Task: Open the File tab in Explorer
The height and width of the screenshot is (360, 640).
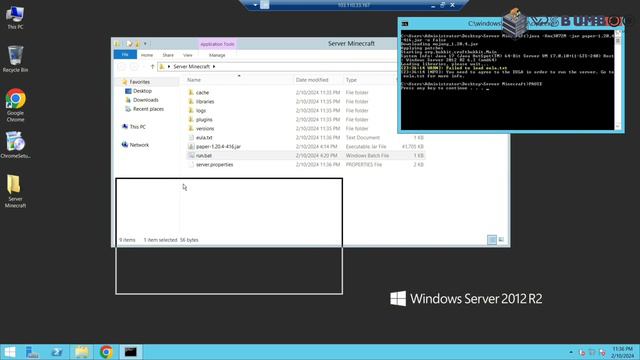Action: coord(125,55)
